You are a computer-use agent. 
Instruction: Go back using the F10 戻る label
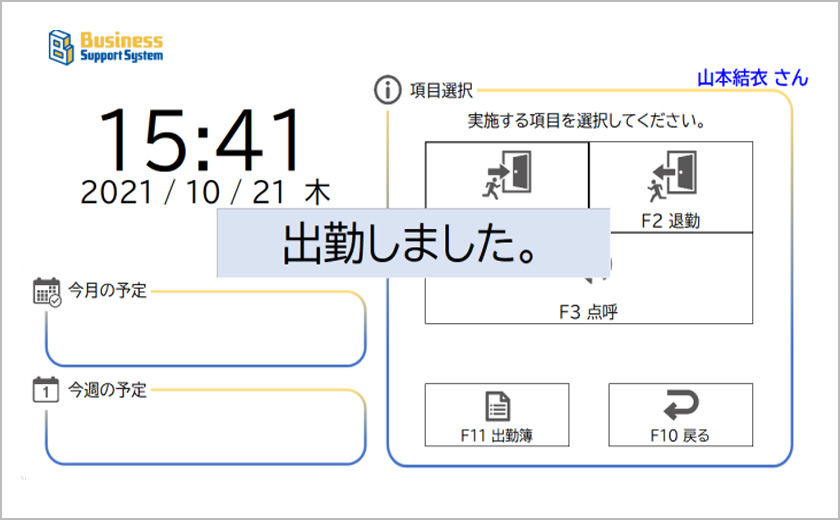tap(680, 435)
